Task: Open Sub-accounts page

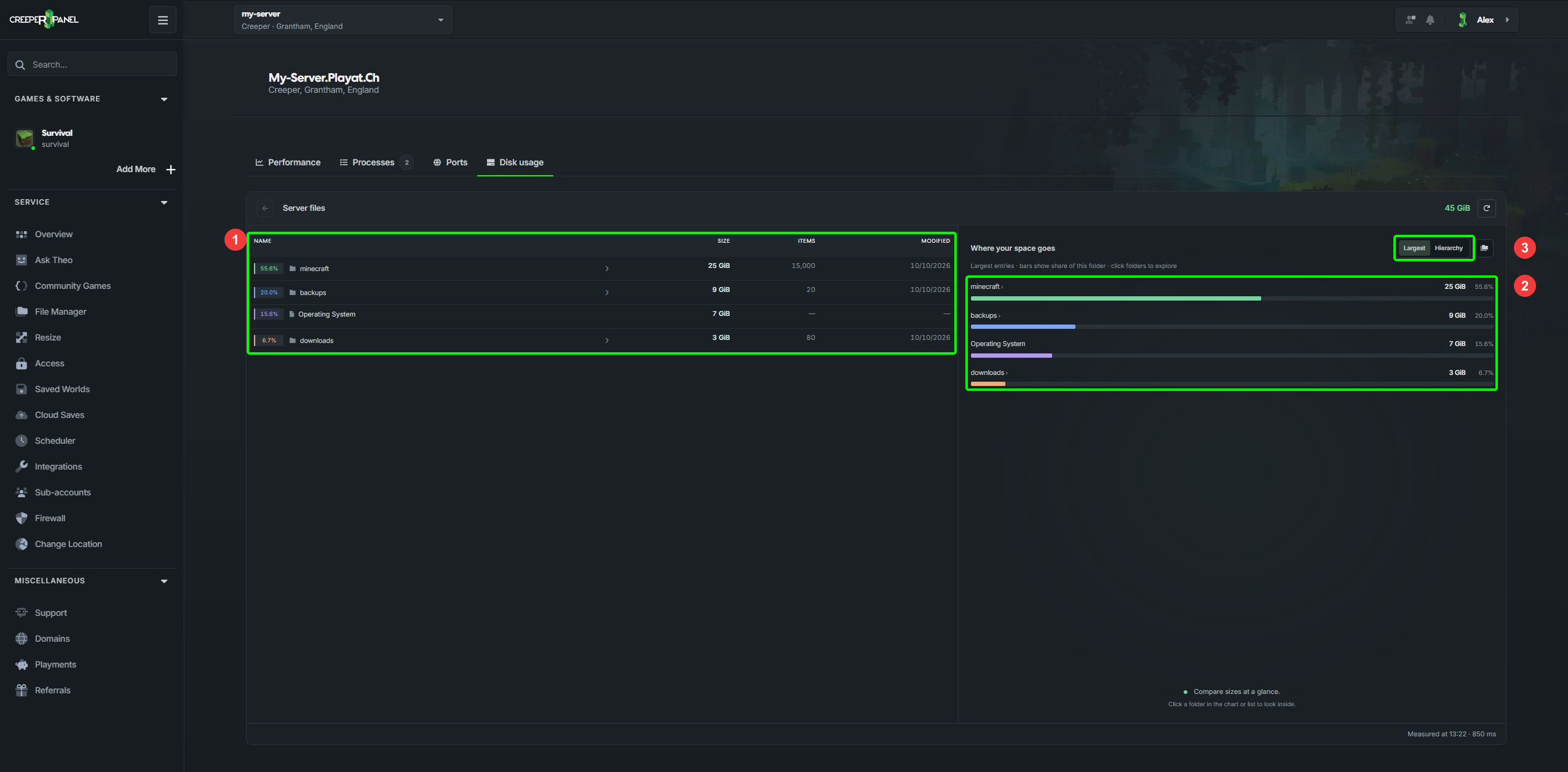Action: point(63,492)
